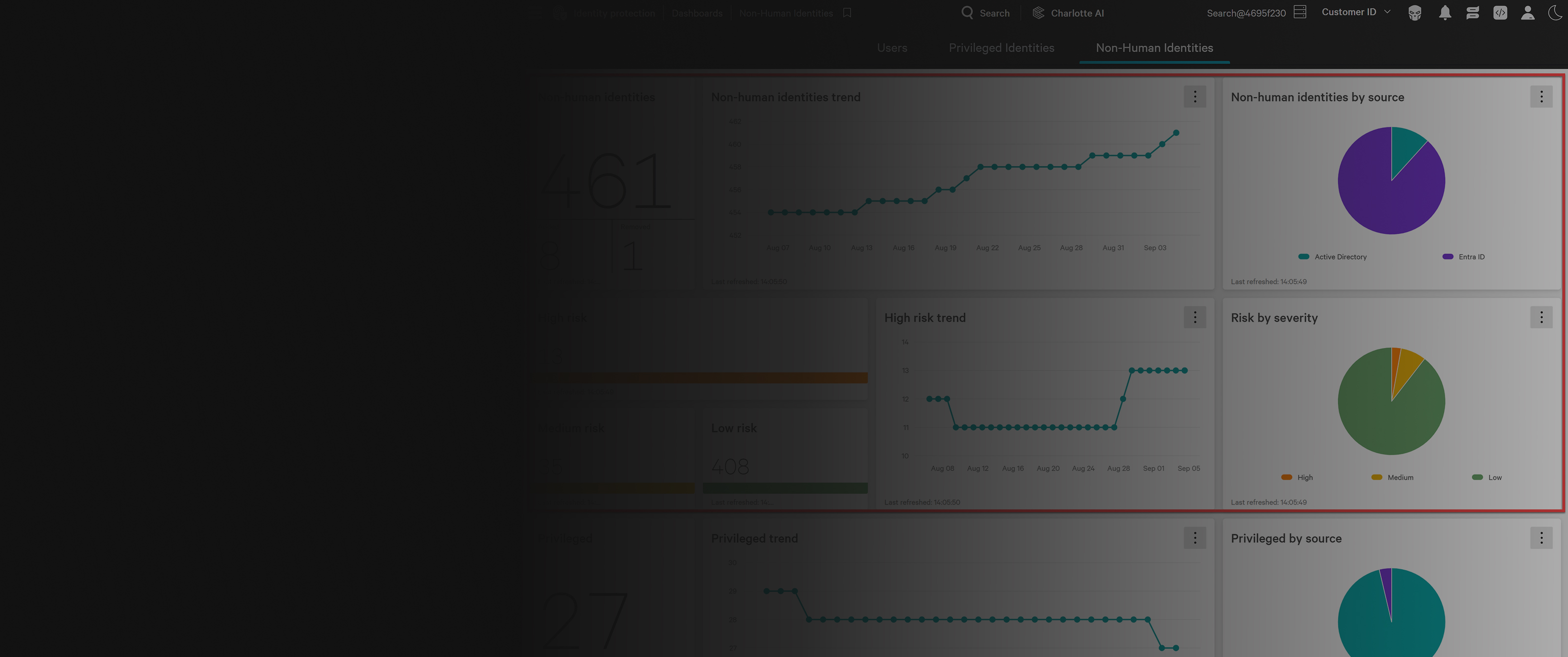Toggle dark mode with moon icon

1555,13
